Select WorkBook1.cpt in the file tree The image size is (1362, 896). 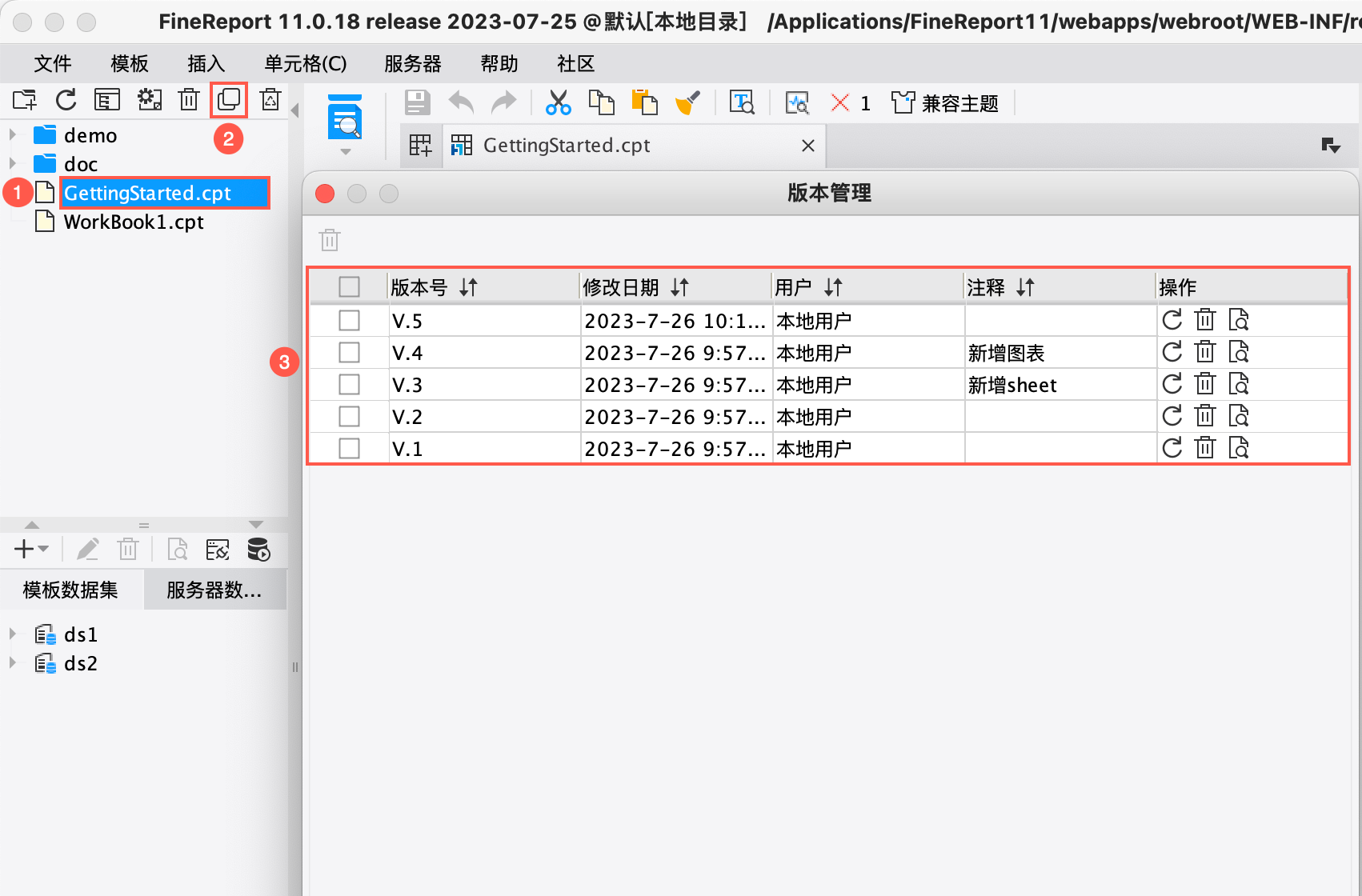[134, 222]
